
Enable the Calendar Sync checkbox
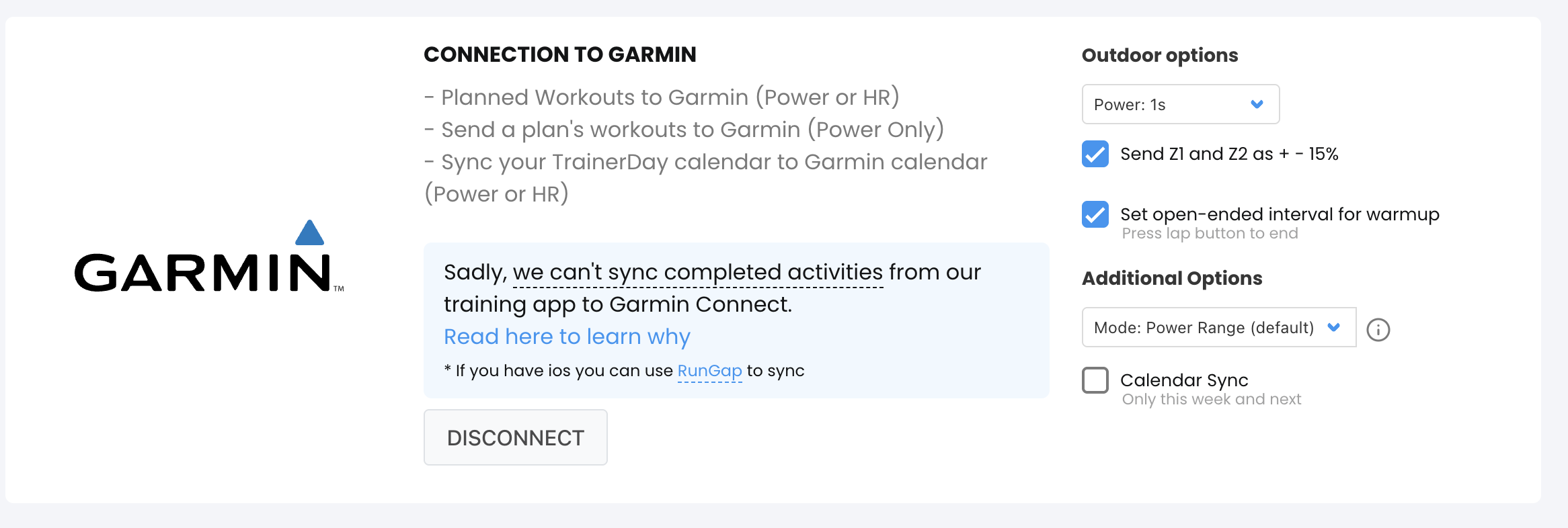point(1095,380)
